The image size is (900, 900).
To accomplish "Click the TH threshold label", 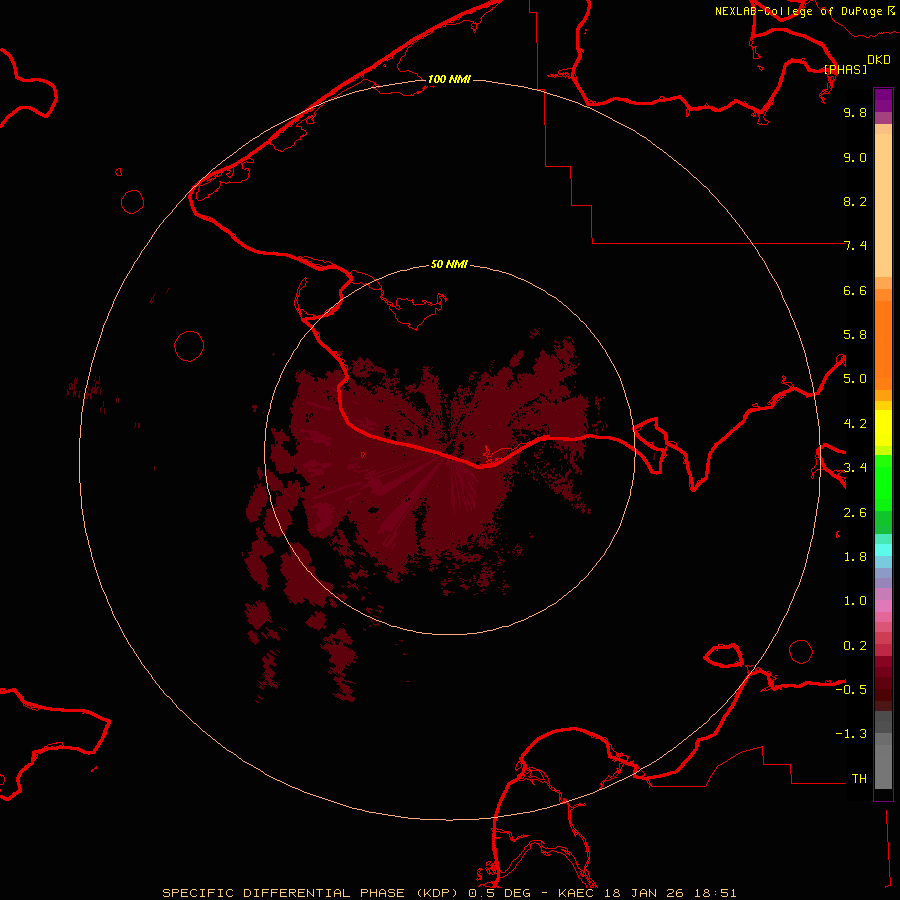I will (x=859, y=779).
